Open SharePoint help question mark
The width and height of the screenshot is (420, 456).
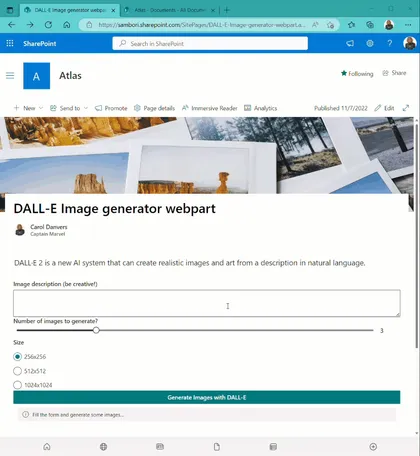389,43
